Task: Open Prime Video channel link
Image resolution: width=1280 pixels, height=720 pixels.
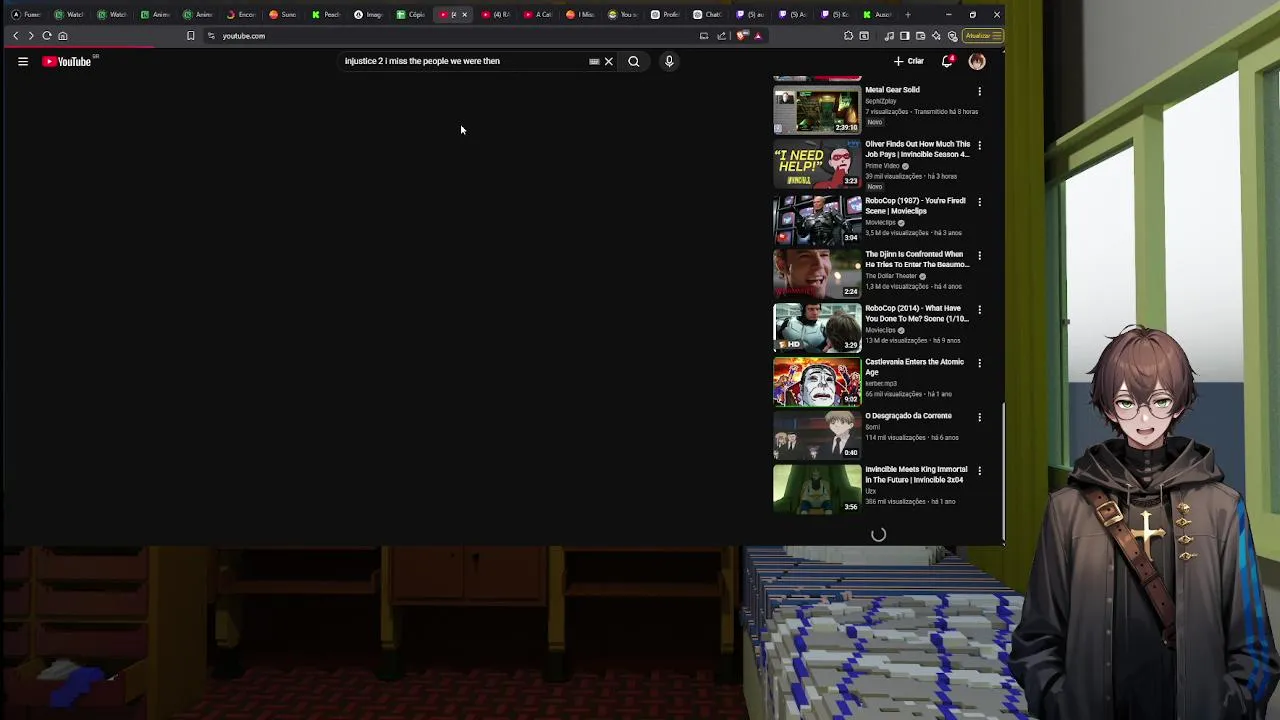Action: pyautogui.click(x=881, y=165)
